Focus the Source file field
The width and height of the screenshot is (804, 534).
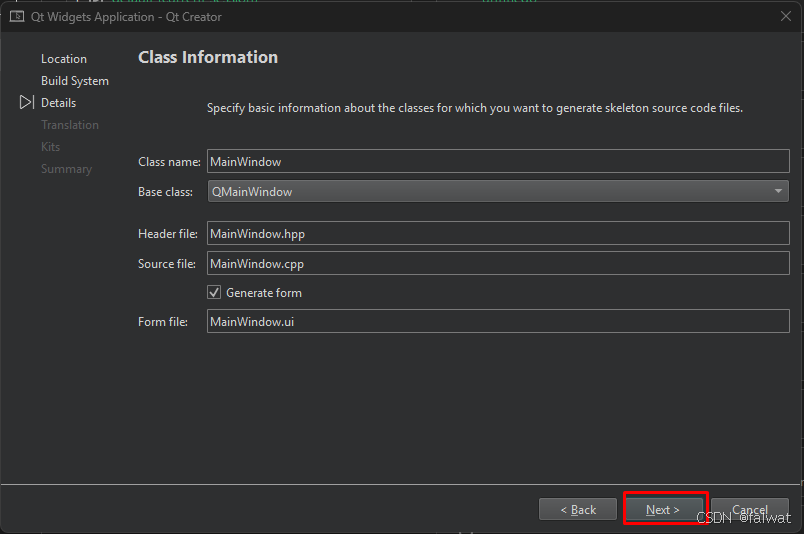point(498,263)
